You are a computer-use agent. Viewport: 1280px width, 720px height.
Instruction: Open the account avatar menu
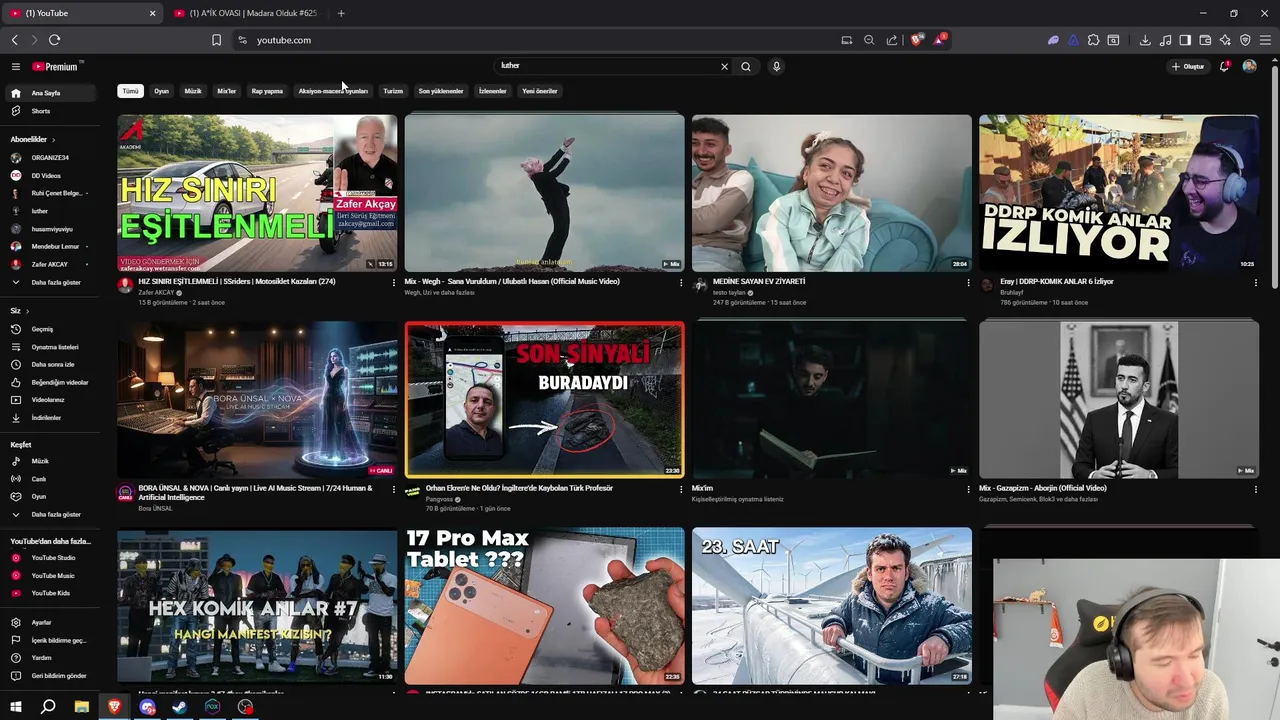coord(1249,66)
